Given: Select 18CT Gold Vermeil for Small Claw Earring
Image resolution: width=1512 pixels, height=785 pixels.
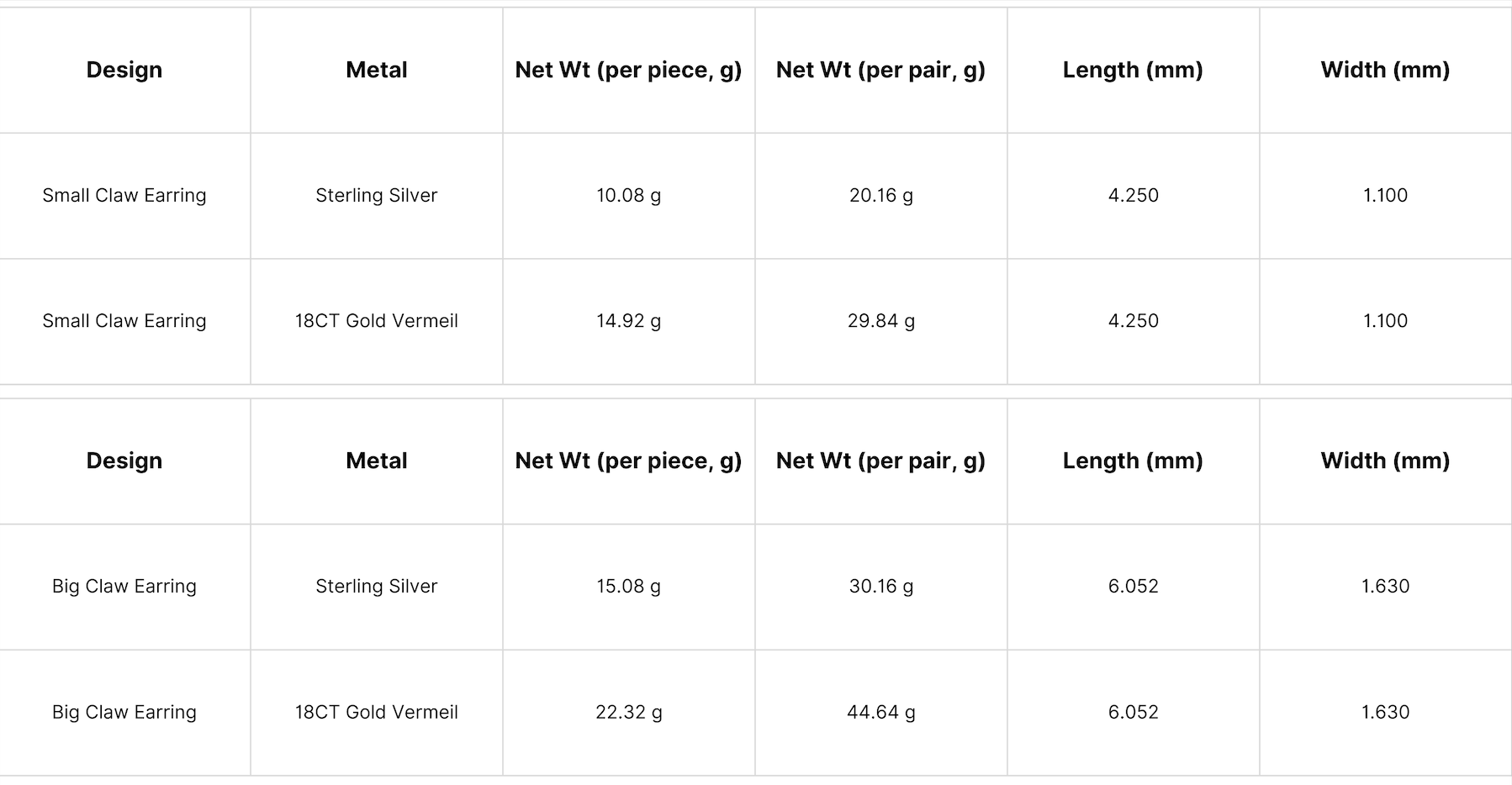Looking at the screenshot, I should [x=376, y=320].
